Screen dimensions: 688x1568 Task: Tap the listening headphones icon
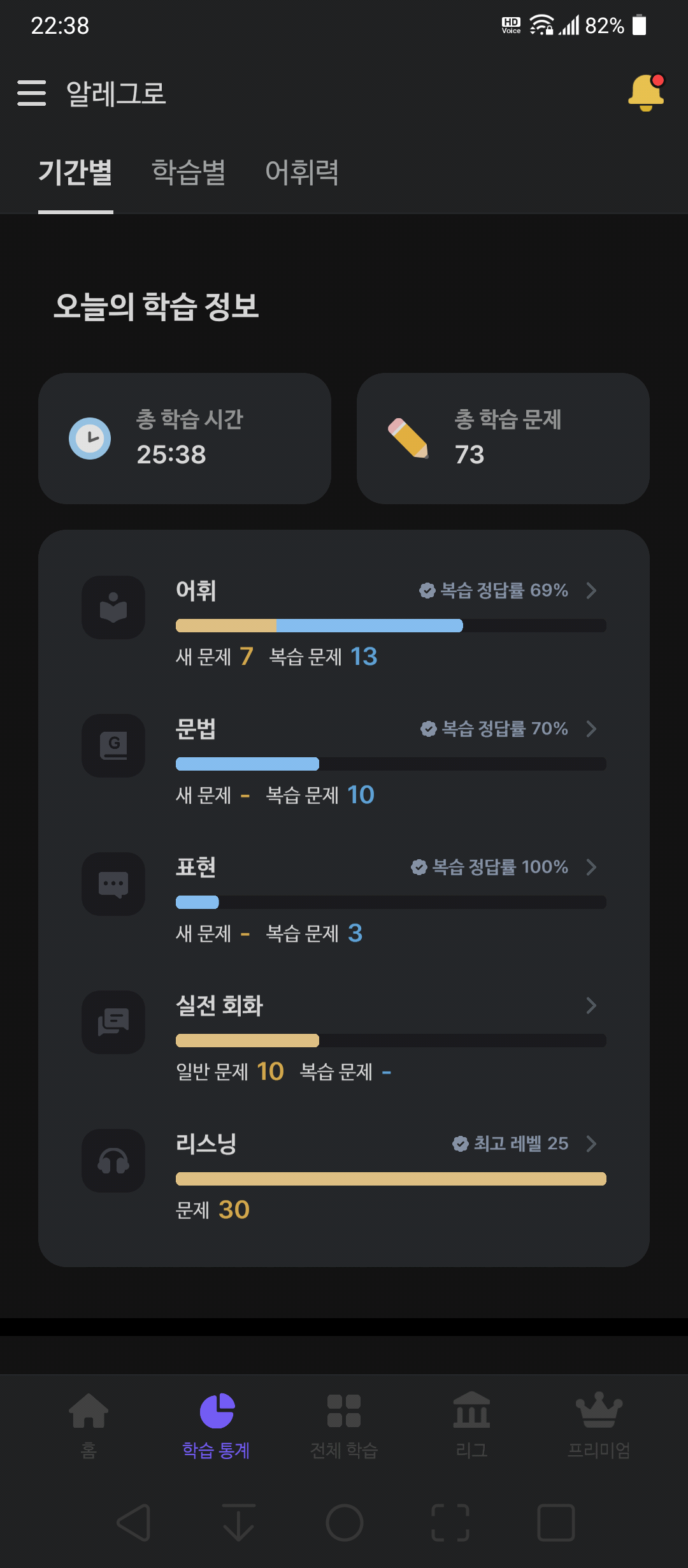(x=113, y=1161)
